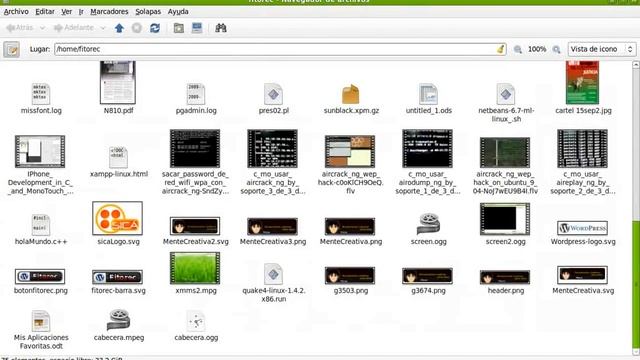Clear the location field with broom icon
Viewport: 640px width, 360px height.
point(500,49)
